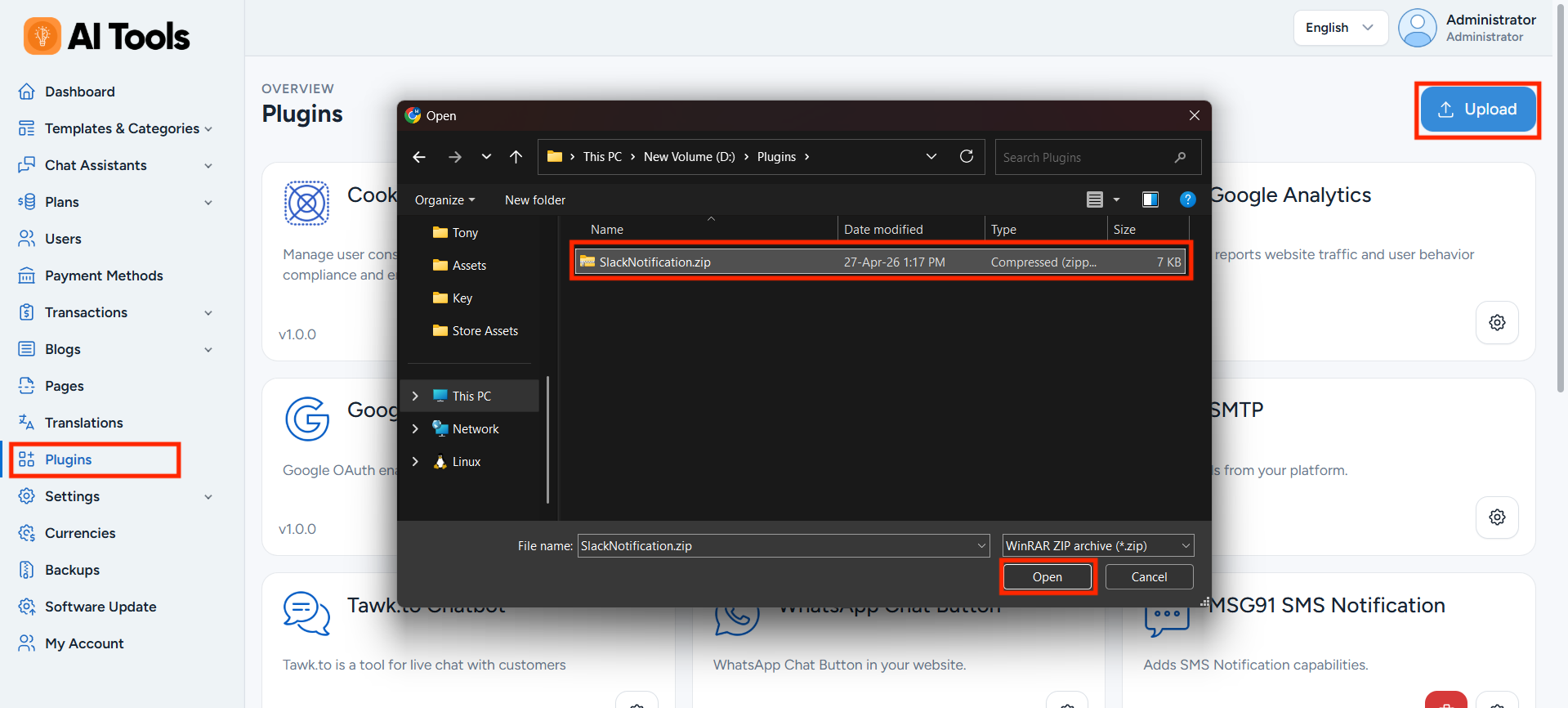Click the Upload plugin button
The height and width of the screenshot is (708, 1568).
click(x=1477, y=110)
